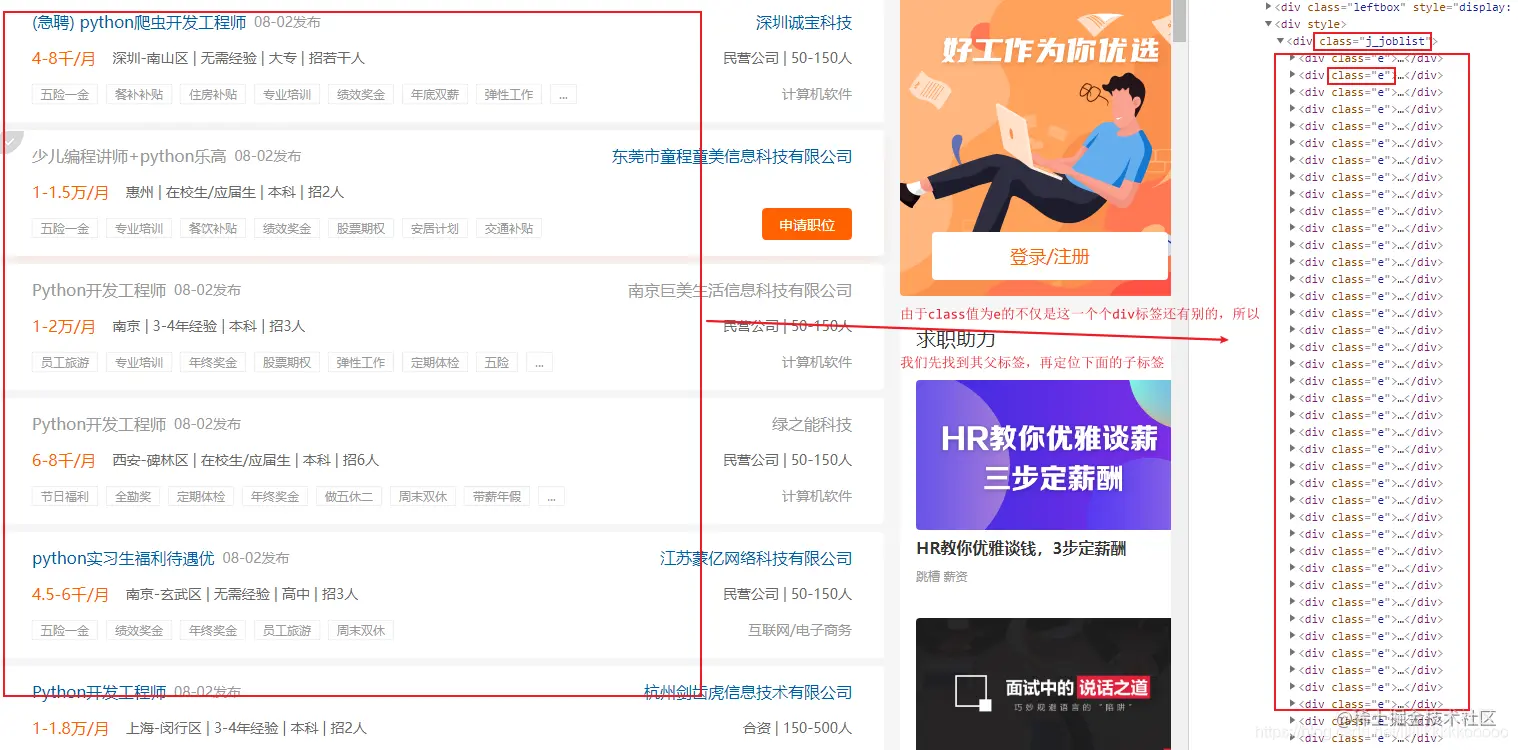Expand more tags in the 南京 1-2万/月 job row
The height and width of the screenshot is (750, 1518).
(539, 363)
